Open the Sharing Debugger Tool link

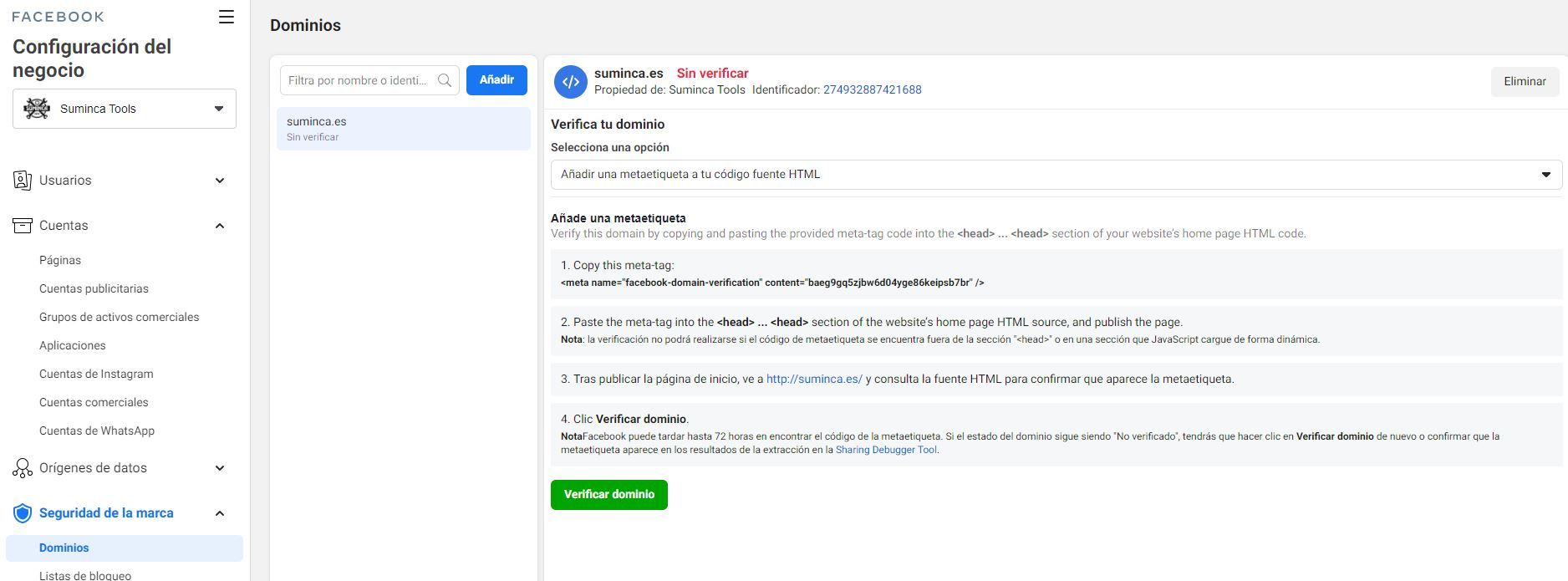click(886, 450)
